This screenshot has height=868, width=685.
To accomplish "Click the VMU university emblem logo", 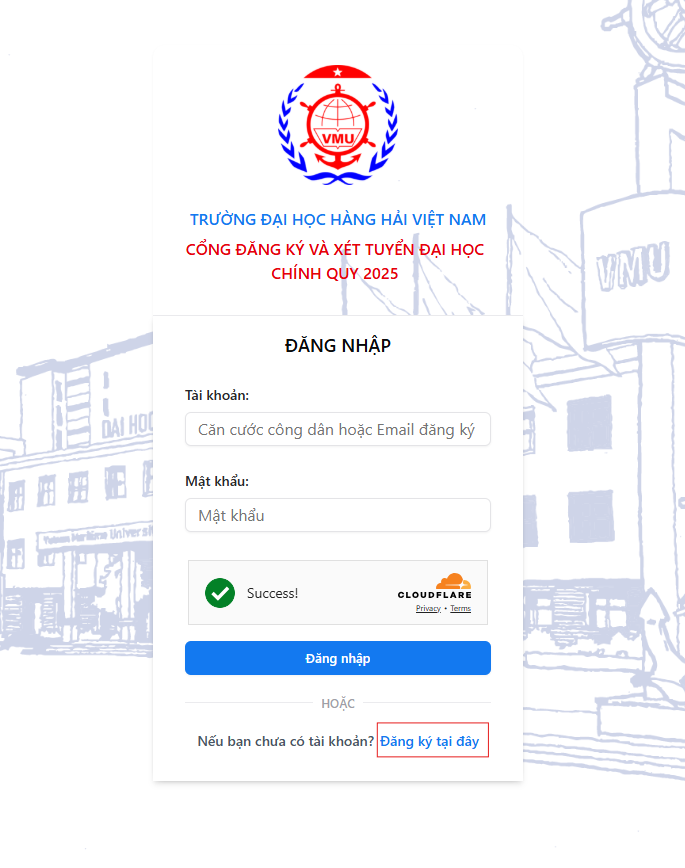I will tap(338, 125).
